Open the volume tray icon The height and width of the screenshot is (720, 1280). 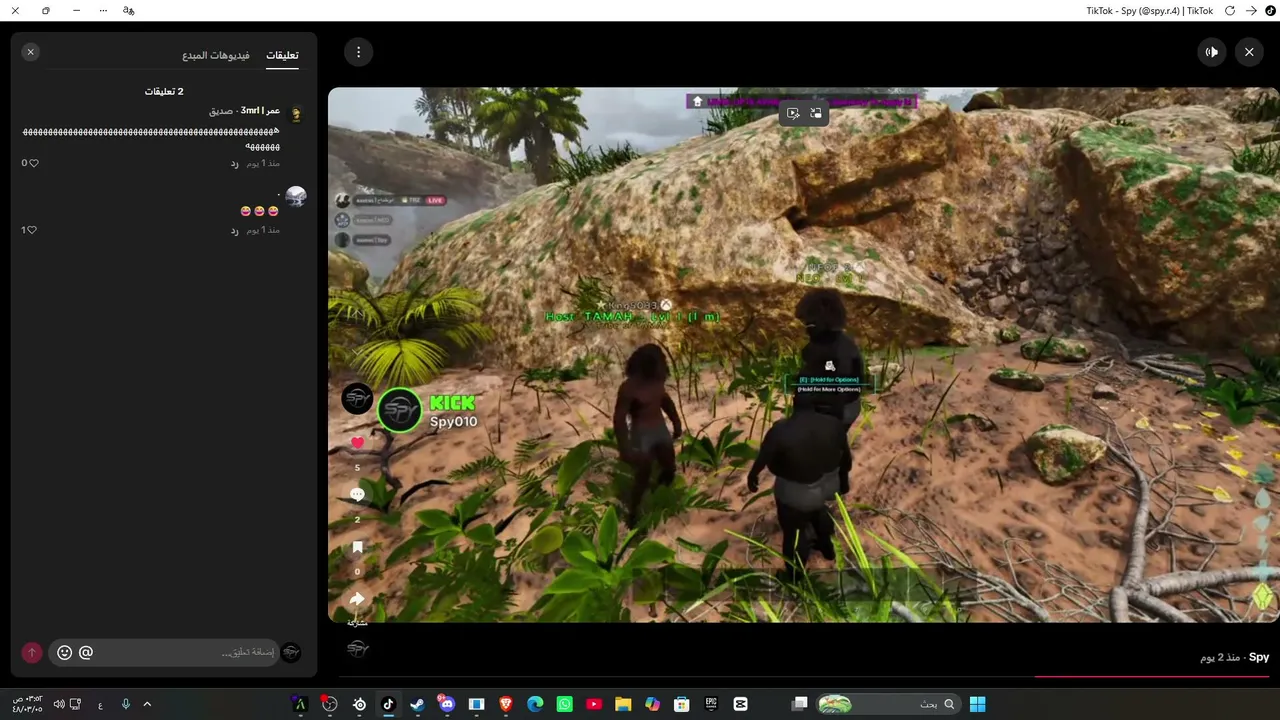pos(58,704)
